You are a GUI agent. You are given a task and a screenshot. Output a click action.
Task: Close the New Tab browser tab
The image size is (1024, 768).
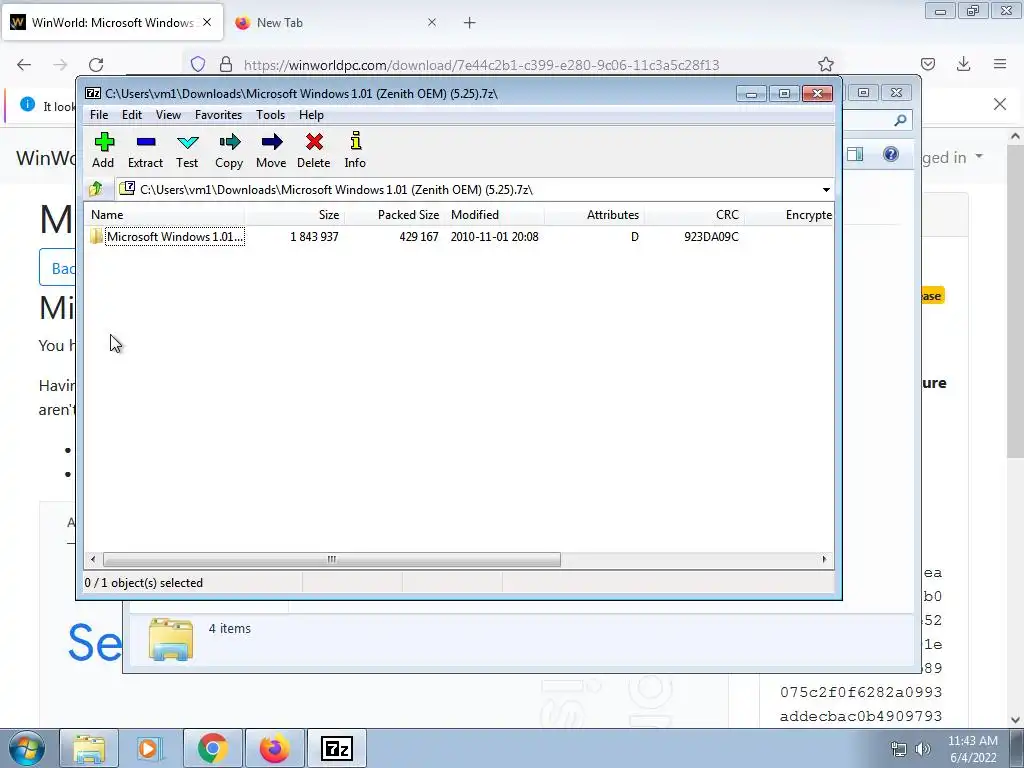[x=432, y=22]
